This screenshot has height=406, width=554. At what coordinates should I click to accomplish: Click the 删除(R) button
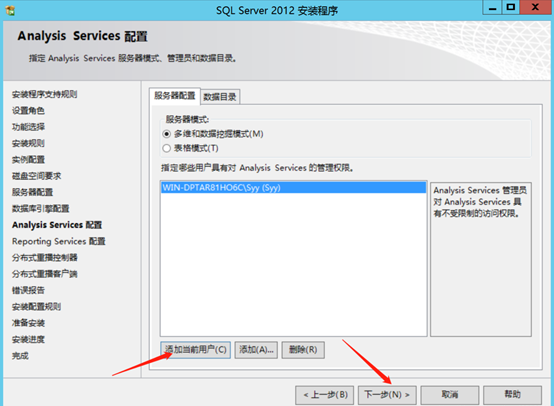click(x=303, y=350)
